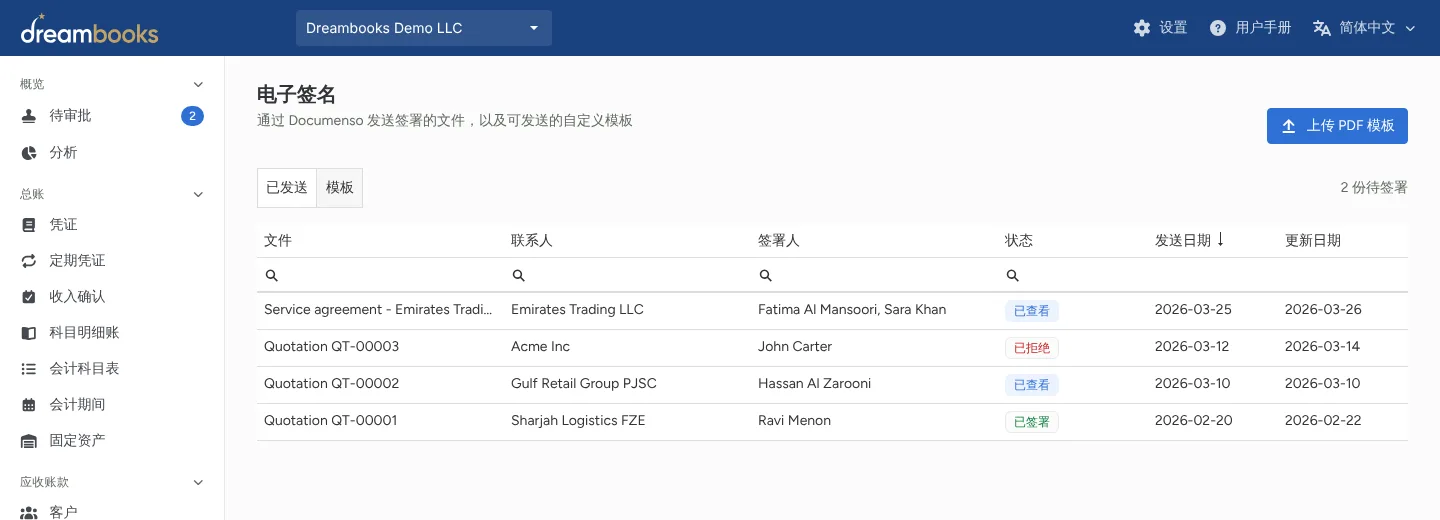1440x520 pixels.
Task: Click the badge showing 2 pending approvals
Action: (192, 116)
